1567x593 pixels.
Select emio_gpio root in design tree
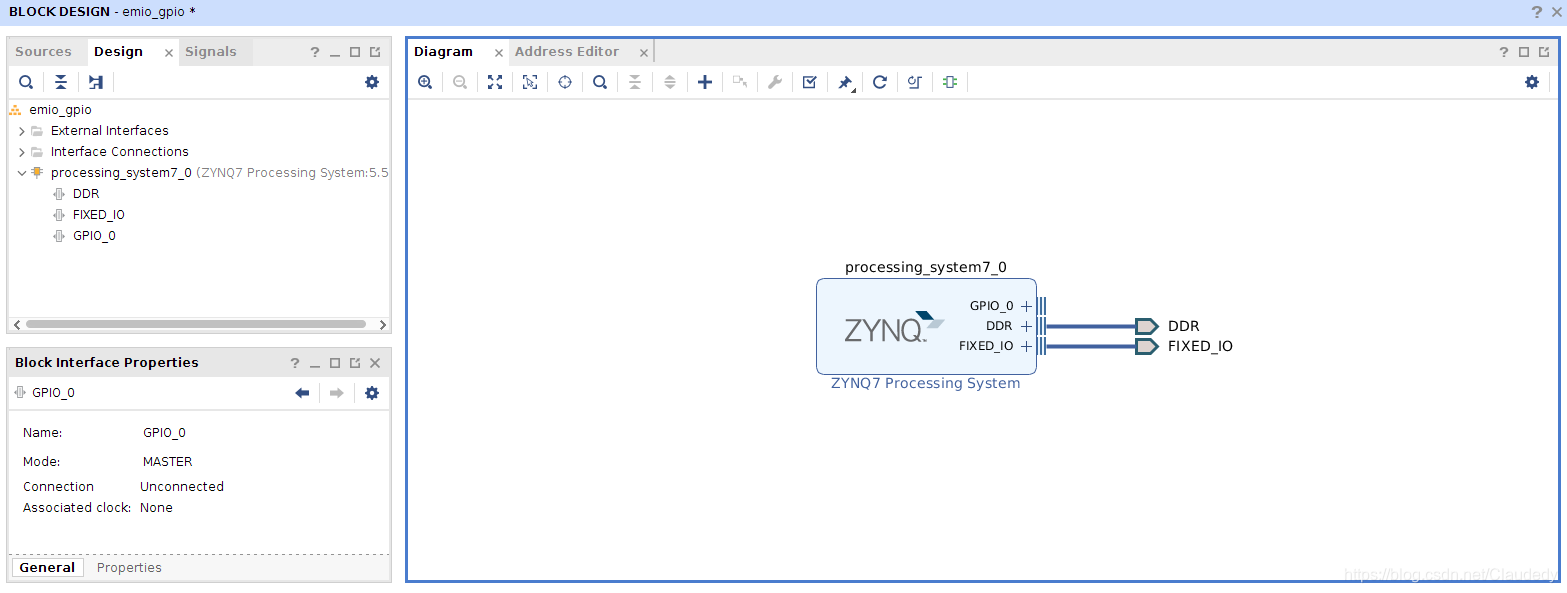pos(60,110)
